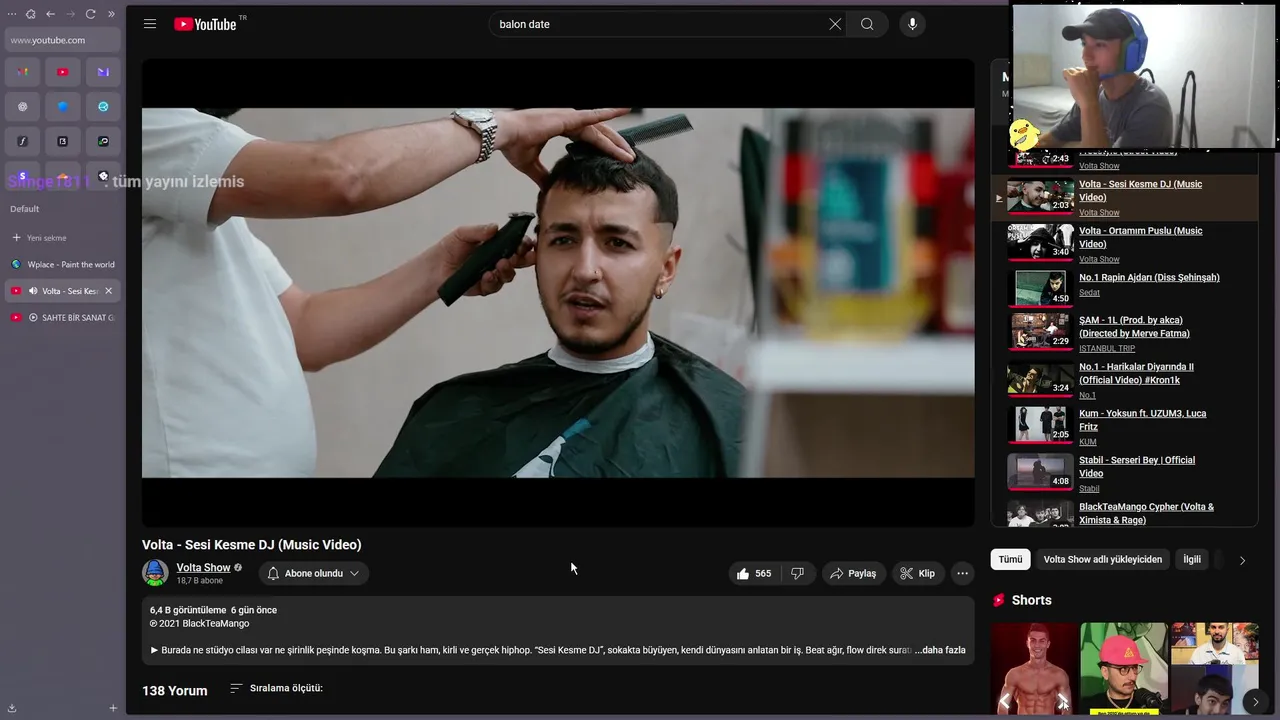1280x720 pixels.
Task: Share the video with Paylaş button
Action: pos(853,573)
